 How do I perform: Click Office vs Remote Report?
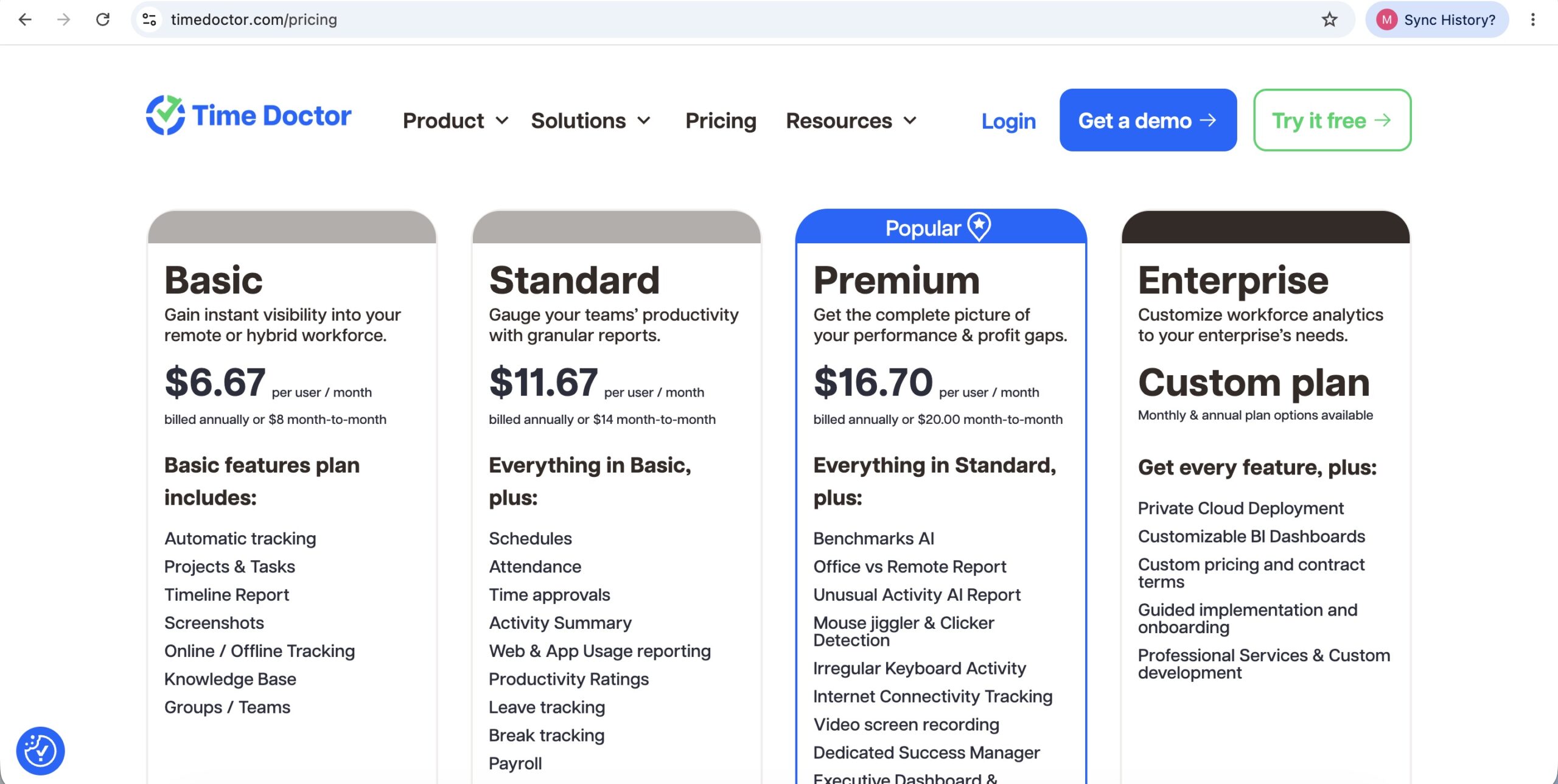click(910, 566)
